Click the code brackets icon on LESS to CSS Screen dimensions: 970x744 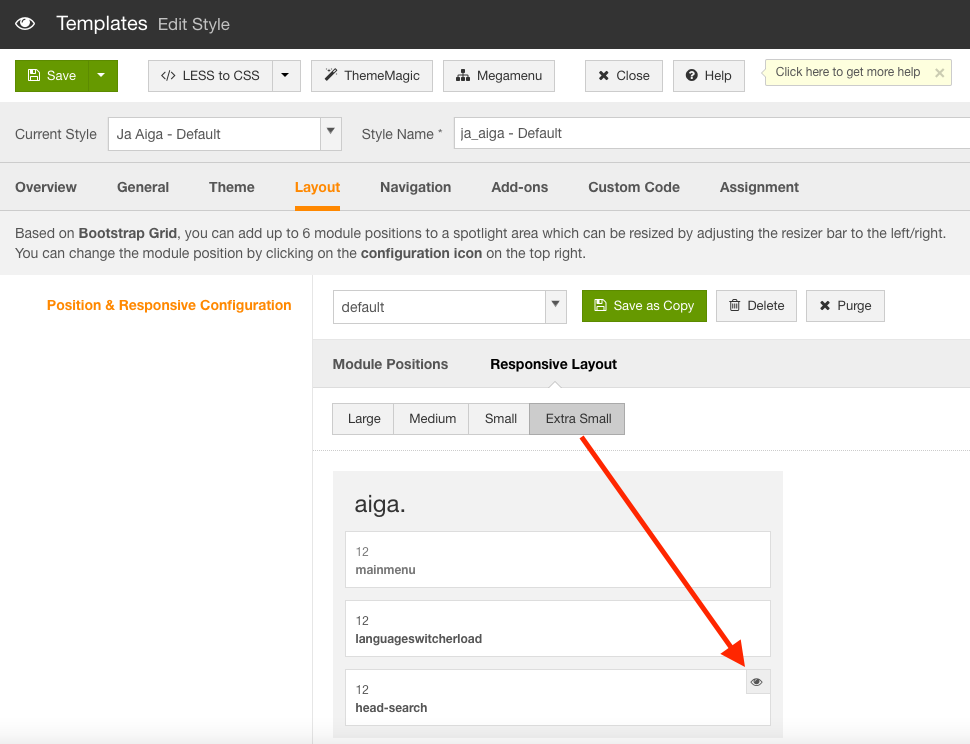(x=168, y=75)
